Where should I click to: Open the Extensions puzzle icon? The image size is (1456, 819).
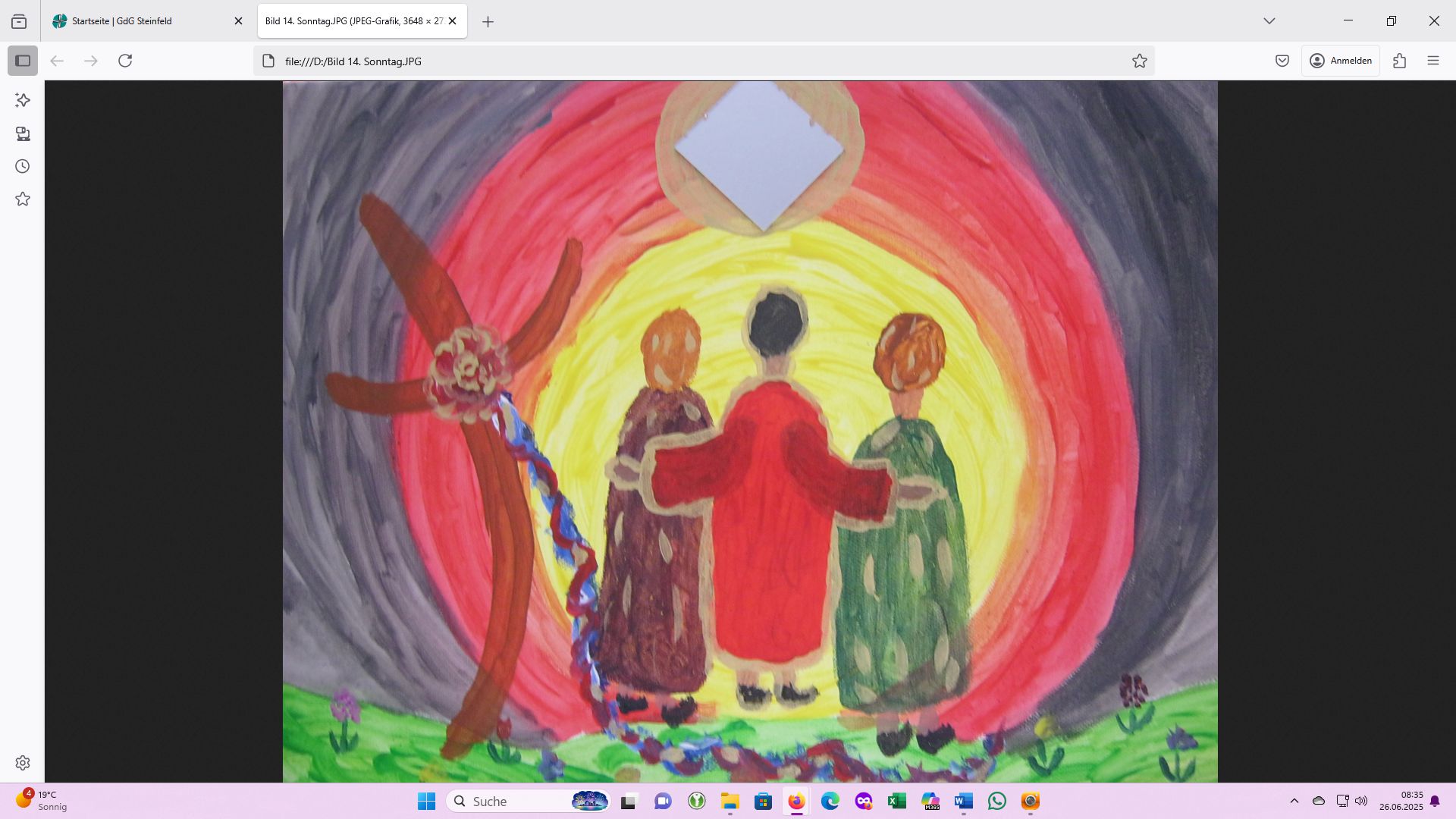click(x=1399, y=61)
